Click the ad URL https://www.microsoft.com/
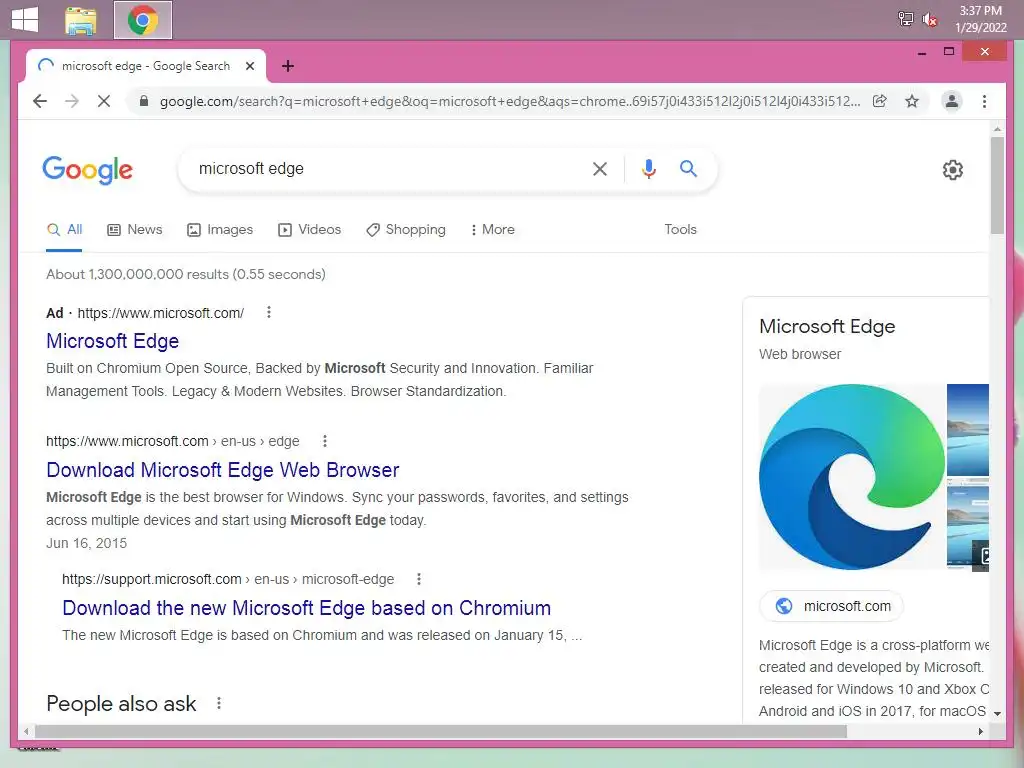The width and height of the screenshot is (1024, 768). 161,313
